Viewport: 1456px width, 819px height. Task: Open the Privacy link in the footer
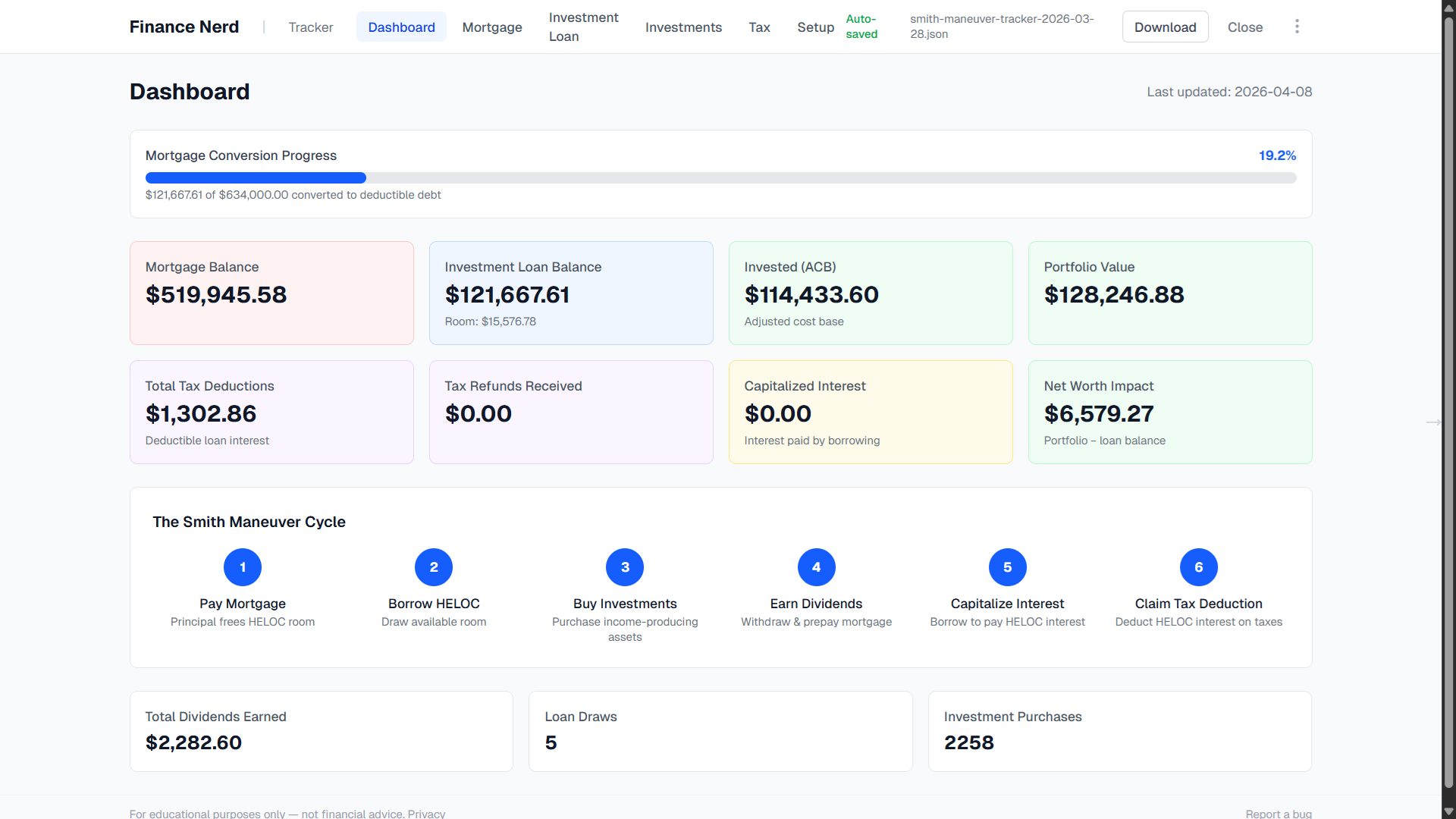[x=426, y=813]
